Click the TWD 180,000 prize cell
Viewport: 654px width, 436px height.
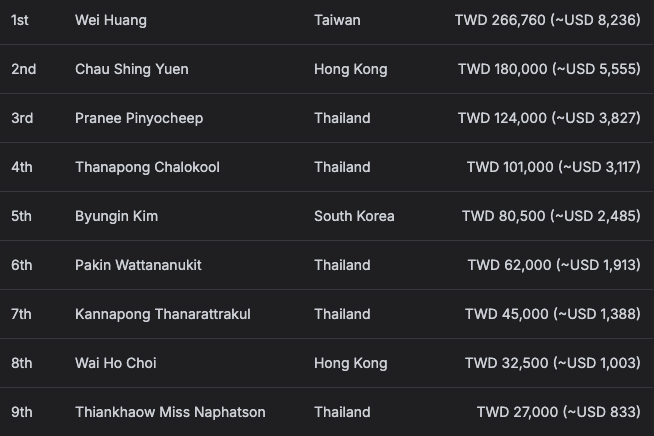549,69
